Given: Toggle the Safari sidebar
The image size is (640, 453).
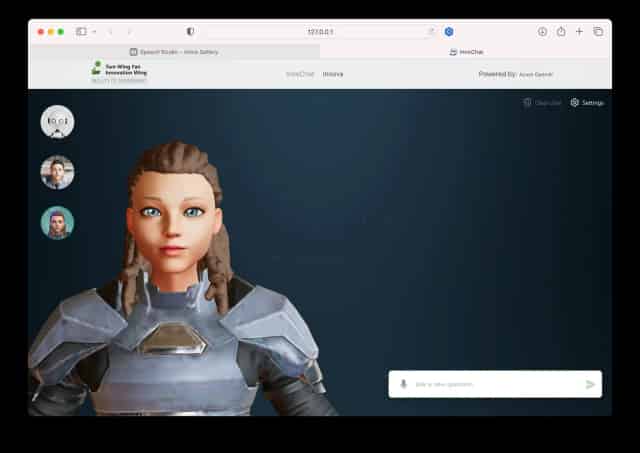Looking at the screenshot, I should [x=81, y=31].
